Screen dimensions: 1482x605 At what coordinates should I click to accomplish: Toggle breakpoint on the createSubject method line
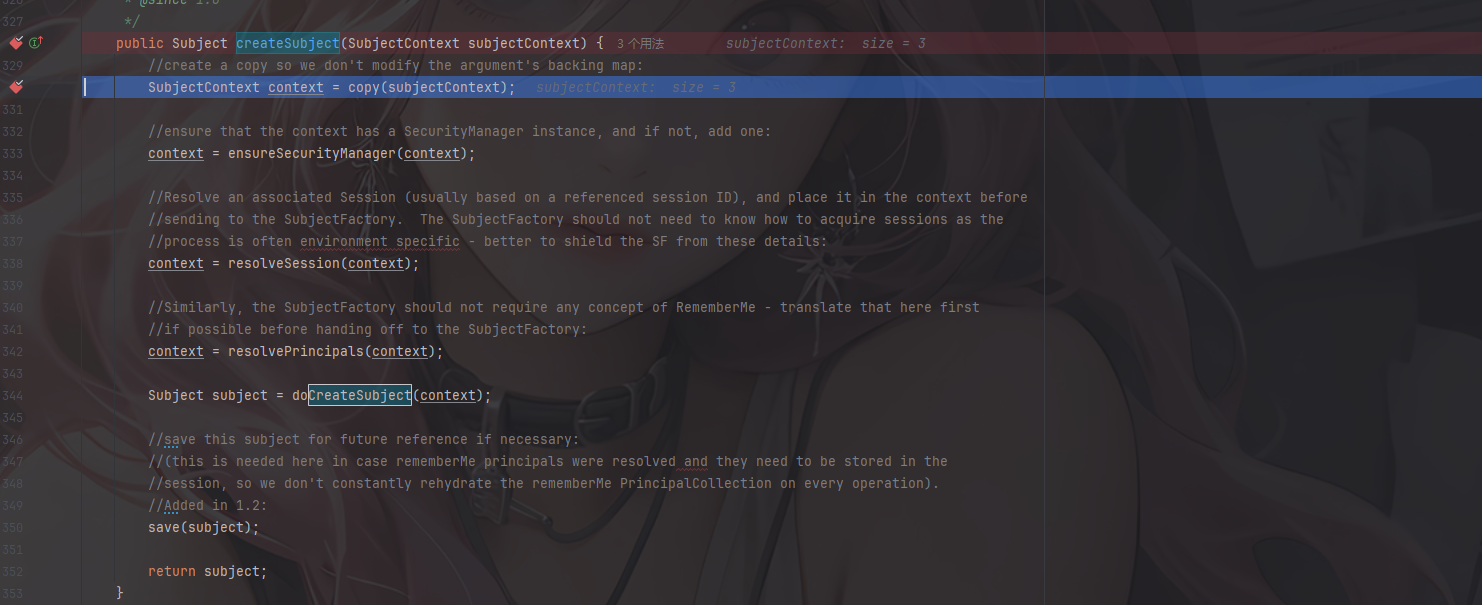click(15, 43)
